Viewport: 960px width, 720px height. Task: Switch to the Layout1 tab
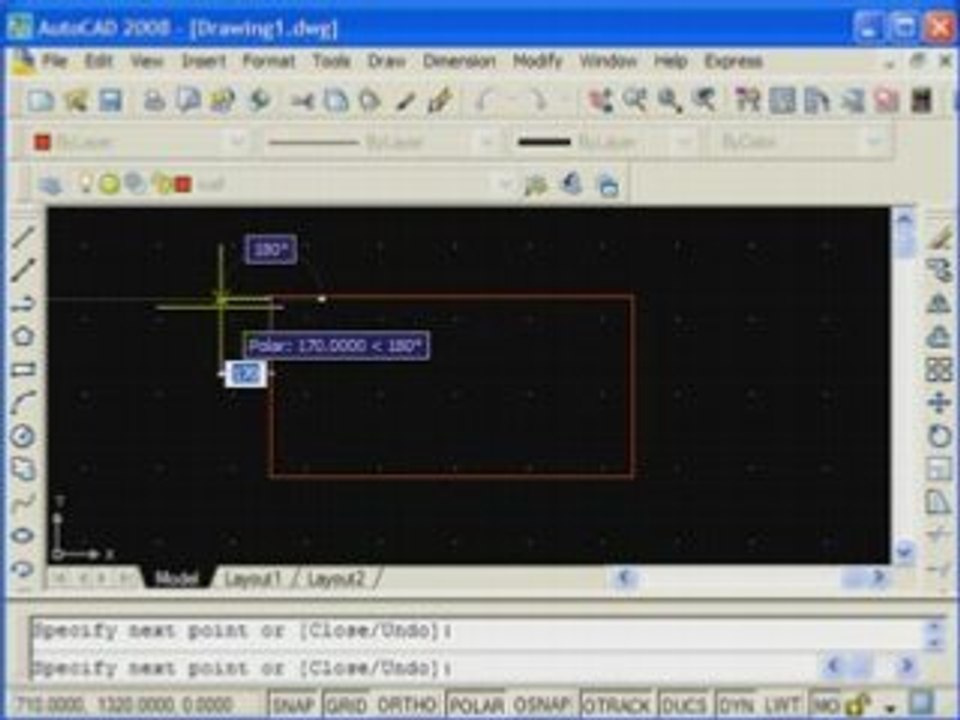[x=252, y=579]
